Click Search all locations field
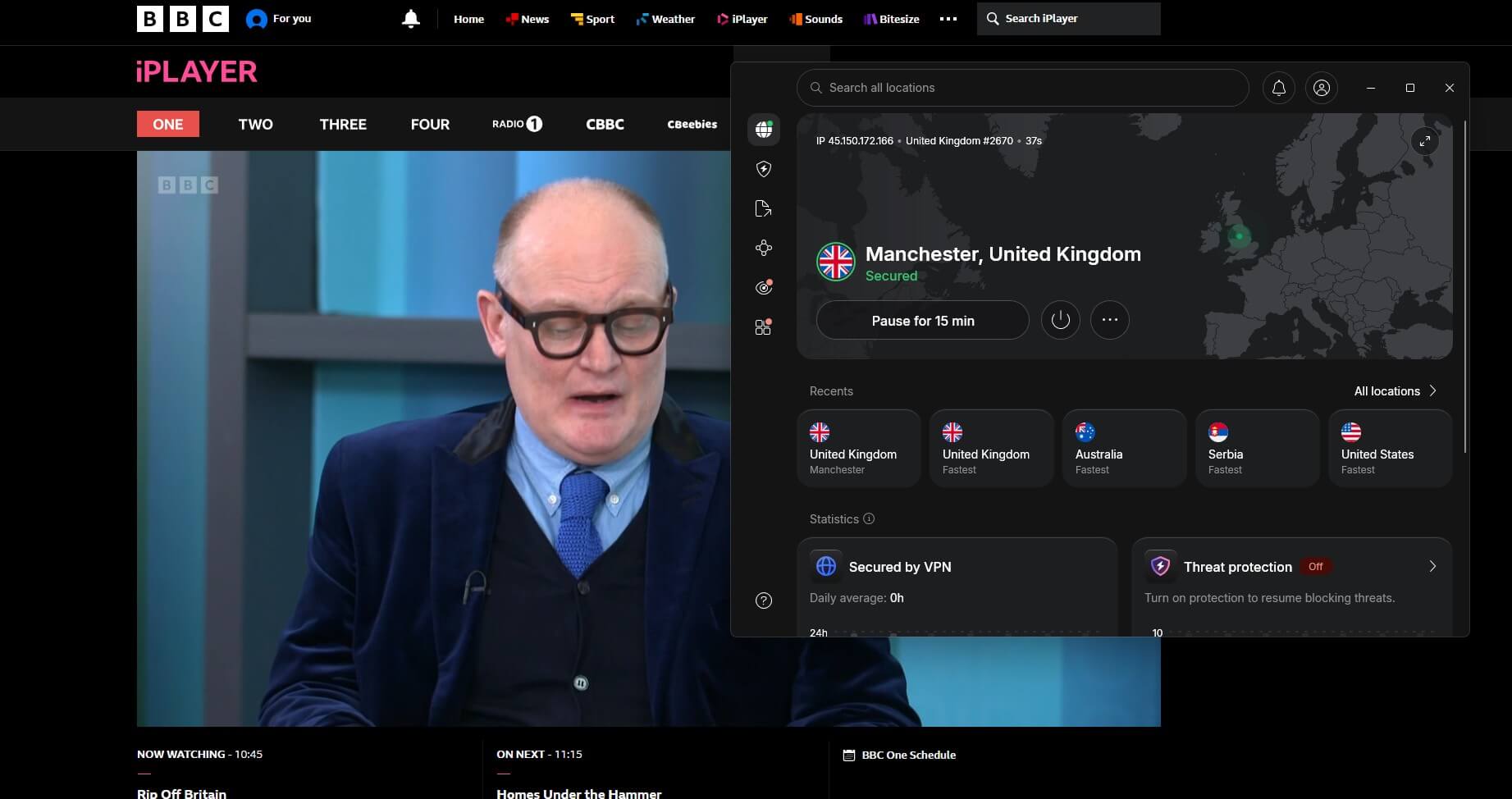 (x=1023, y=88)
